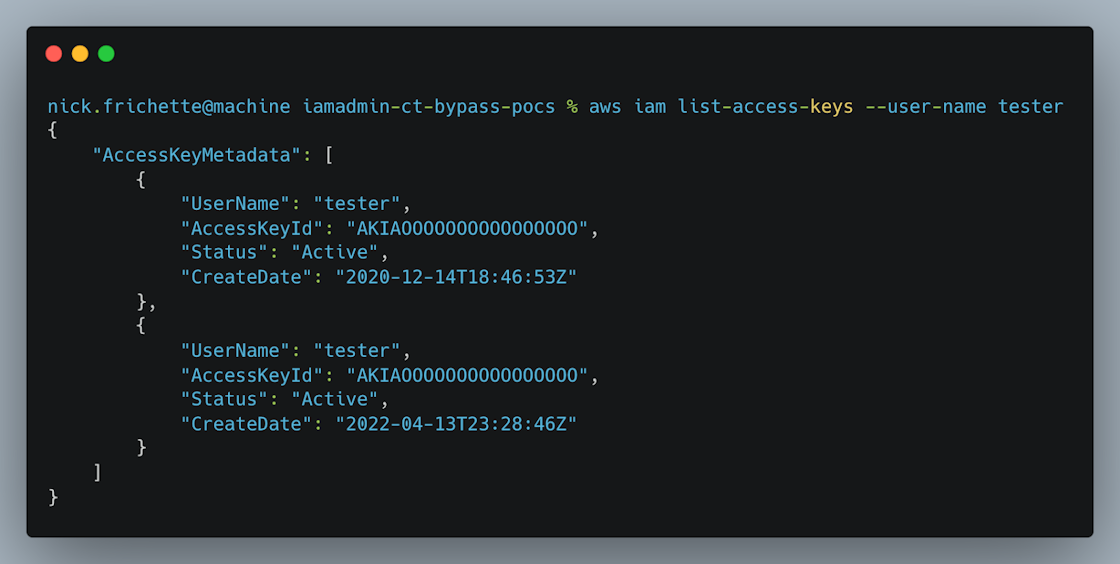This screenshot has width=1120, height=564.
Task: Click the 2020-12-14T18:46:53Z create date value
Action: pyautogui.click(x=456, y=277)
